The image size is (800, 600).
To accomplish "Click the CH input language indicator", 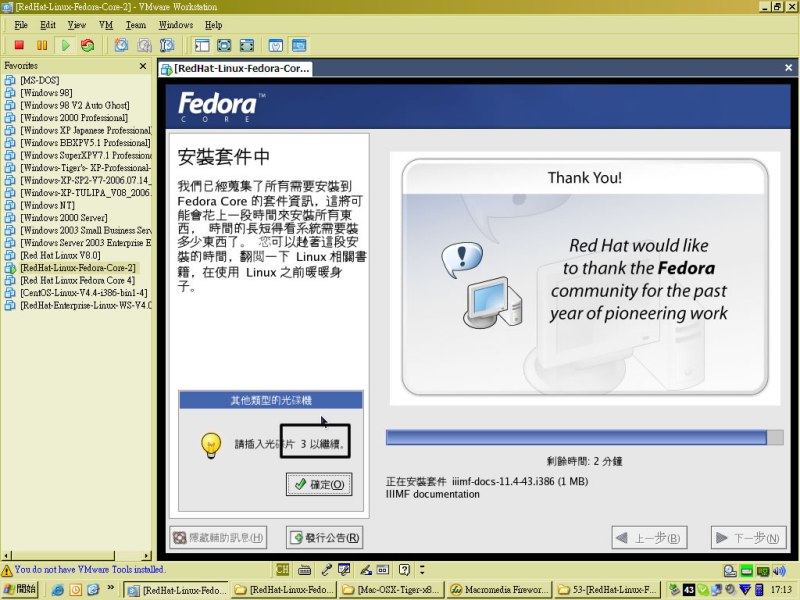I will pyautogui.click(x=282, y=570).
